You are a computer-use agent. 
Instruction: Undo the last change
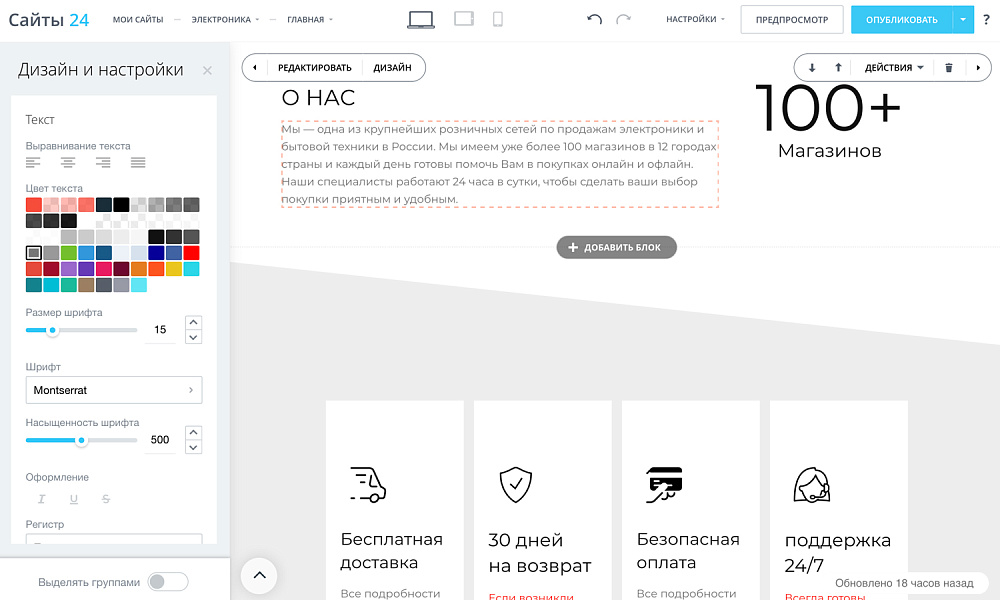(x=595, y=17)
